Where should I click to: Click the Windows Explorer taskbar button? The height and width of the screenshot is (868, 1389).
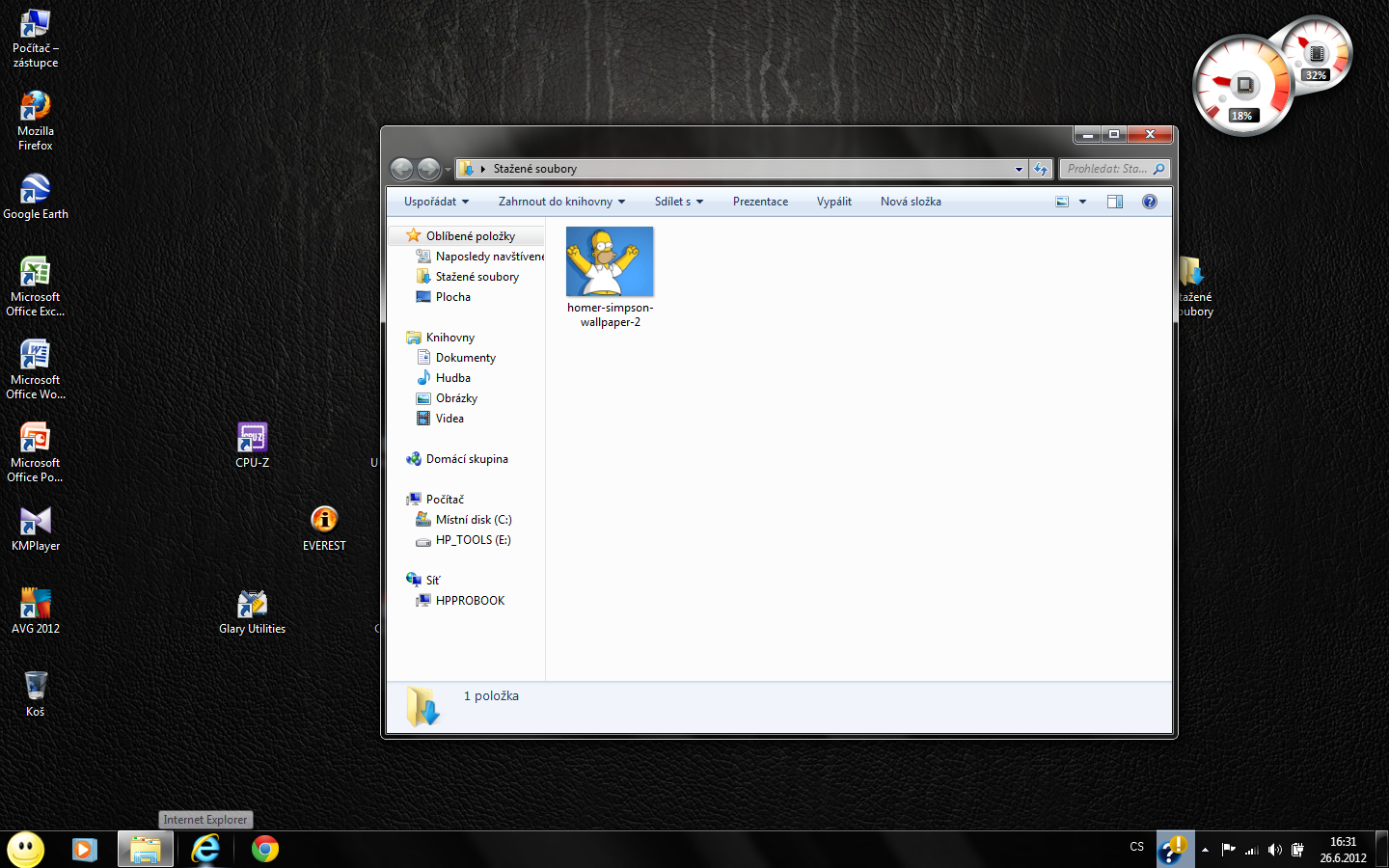coord(146,849)
